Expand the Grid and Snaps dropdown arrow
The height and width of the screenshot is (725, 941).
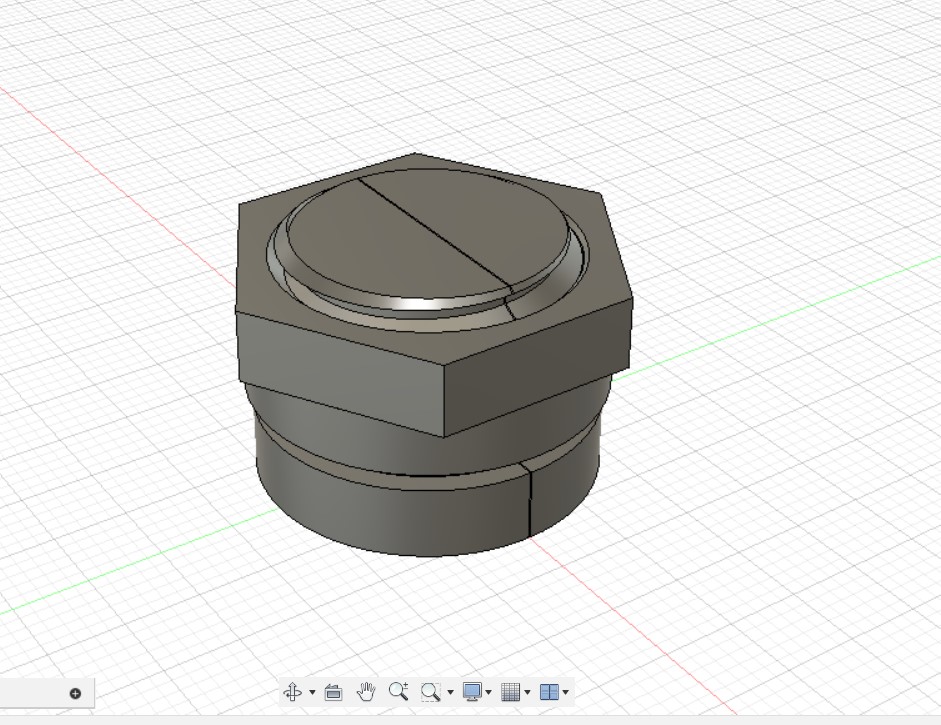coord(527,693)
